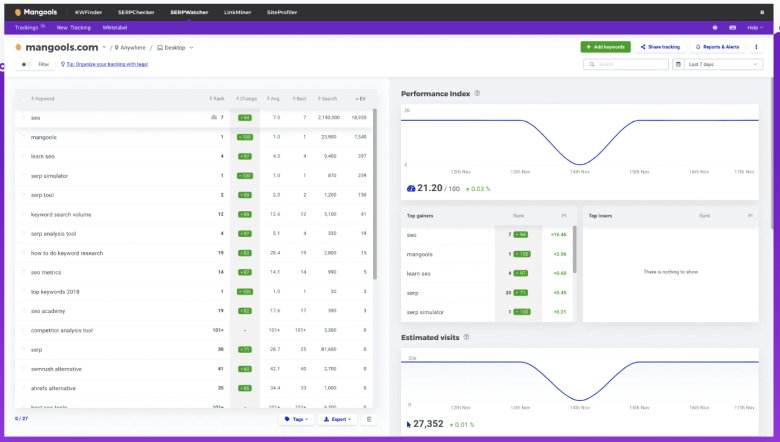Click the Top gainers list scrollbar
The height and width of the screenshot is (442, 780).
[x=575, y=249]
